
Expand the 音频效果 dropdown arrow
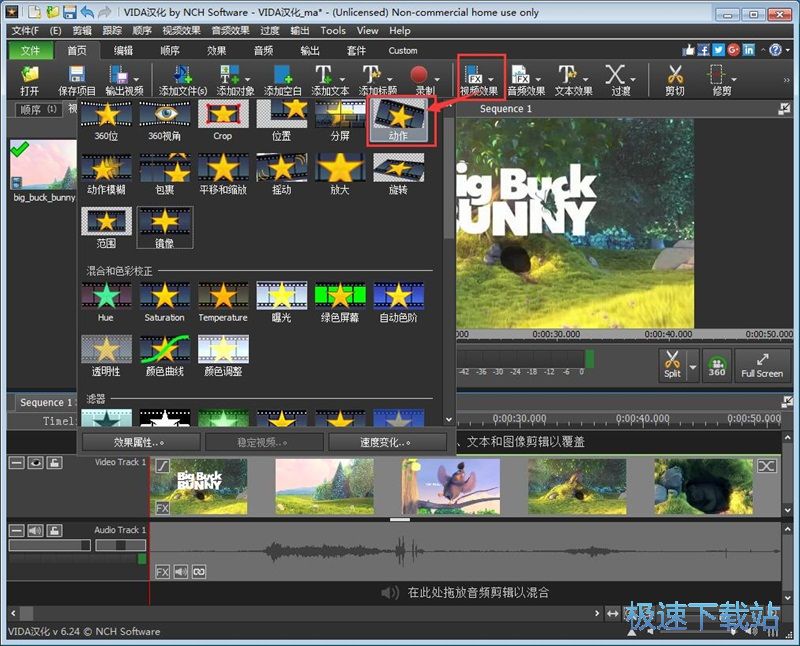pyautogui.click(x=538, y=80)
